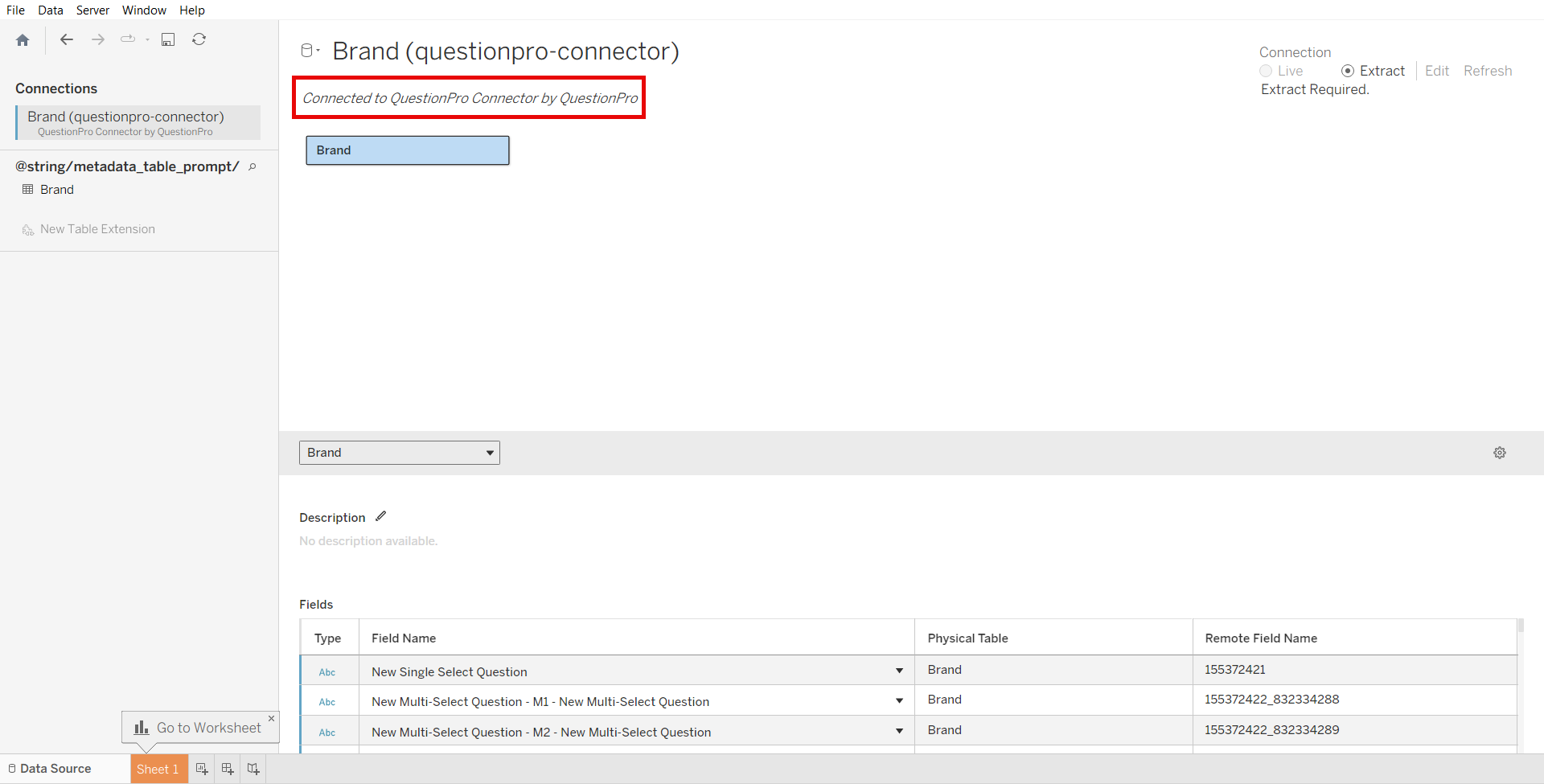Click the data source cylinder icon beside the title

click(x=307, y=51)
